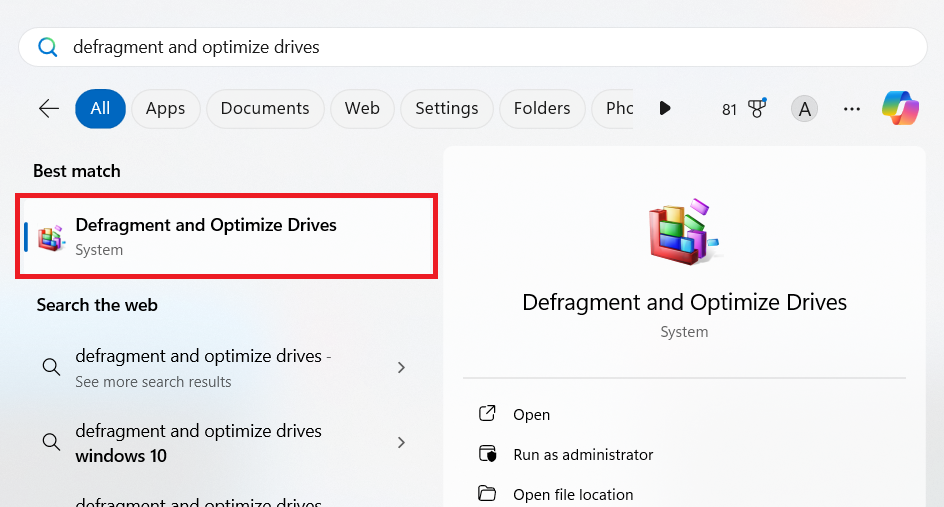This screenshot has width=944, height=507.
Task: Click the search magnifier icon in search box
Action: click(x=48, y=47)
